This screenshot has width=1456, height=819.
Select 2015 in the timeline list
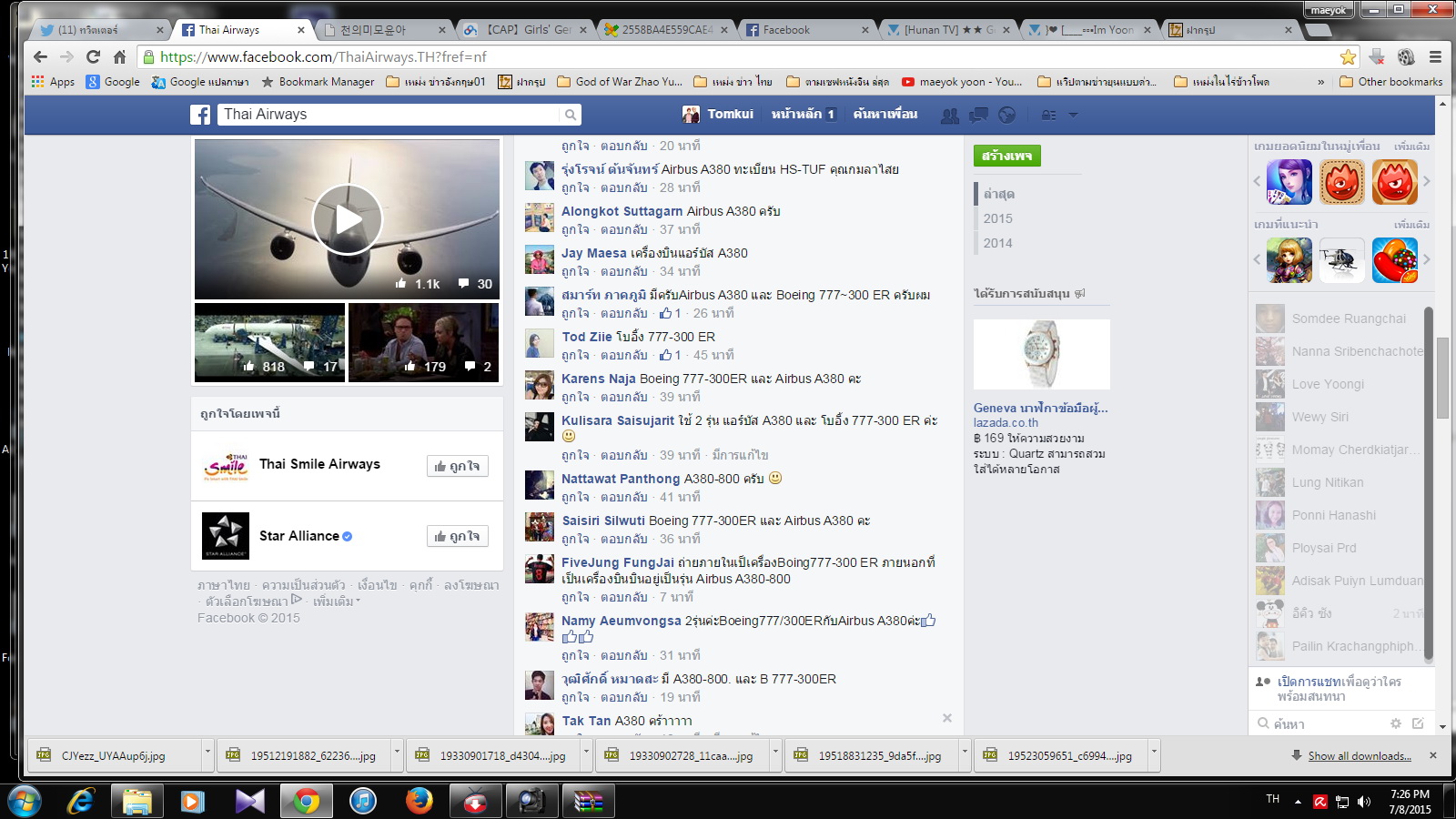997,218
